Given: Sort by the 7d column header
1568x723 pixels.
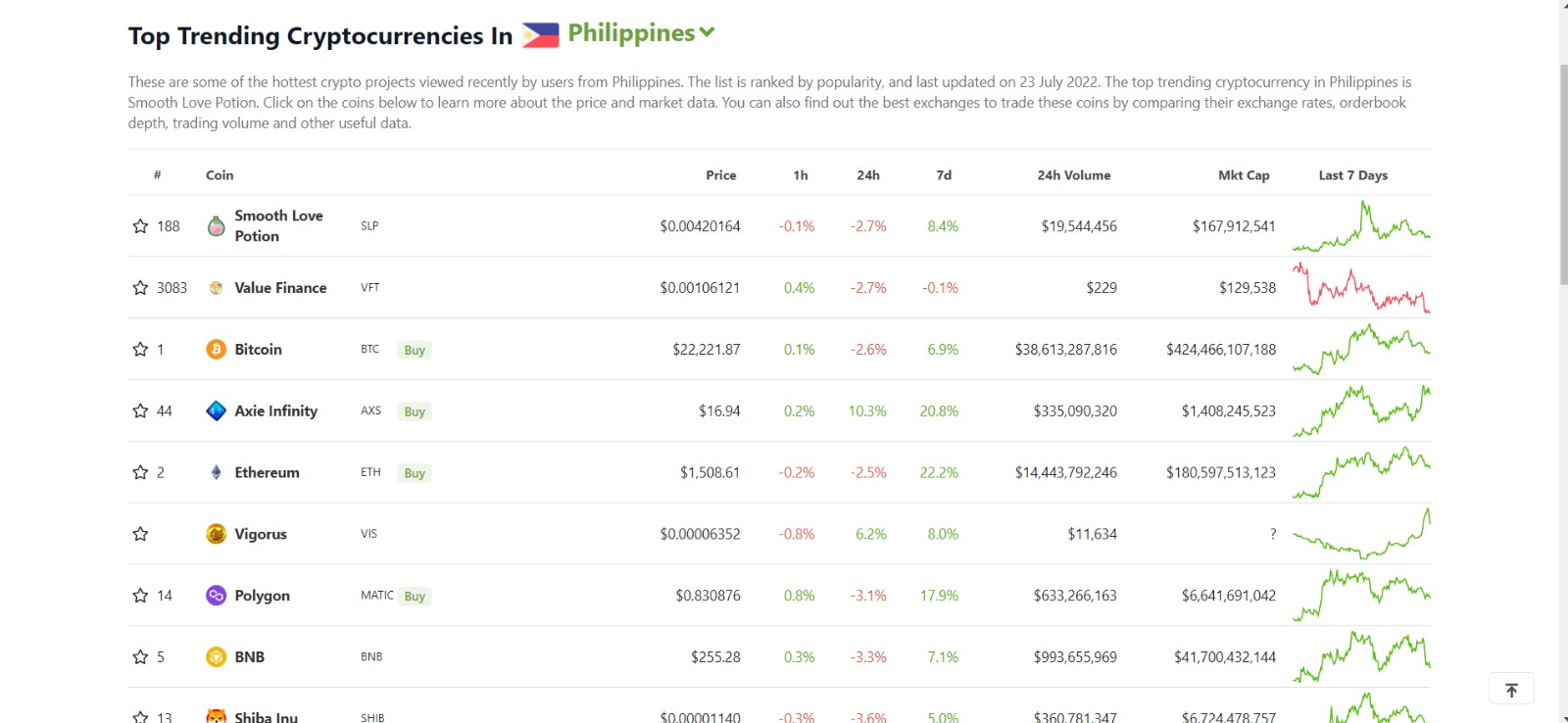Looking at the screenshot, I should 944,175.
